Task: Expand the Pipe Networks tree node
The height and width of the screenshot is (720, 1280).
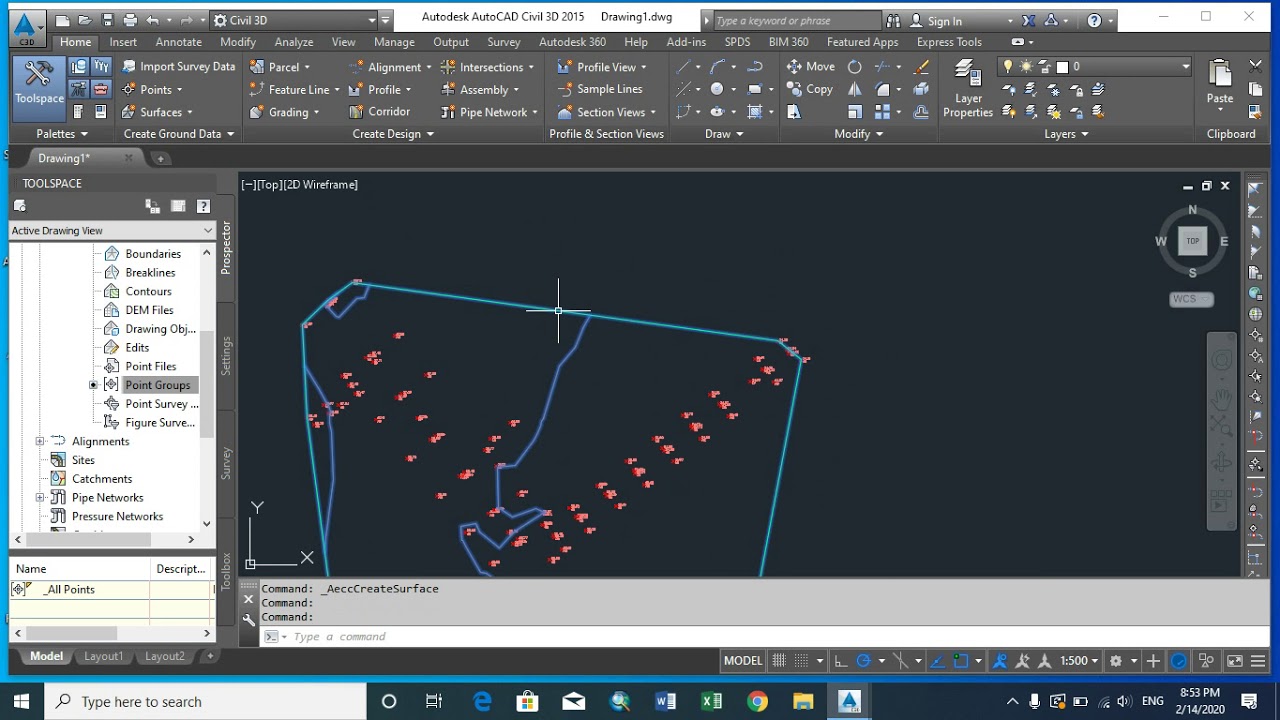Action: tap(40, 497)
